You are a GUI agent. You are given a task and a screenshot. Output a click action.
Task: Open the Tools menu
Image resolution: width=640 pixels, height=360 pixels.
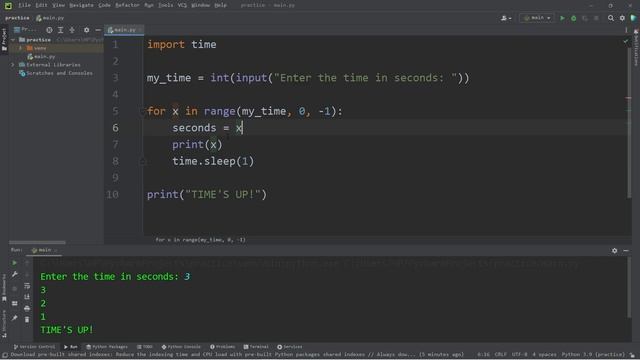coord(165,5)
